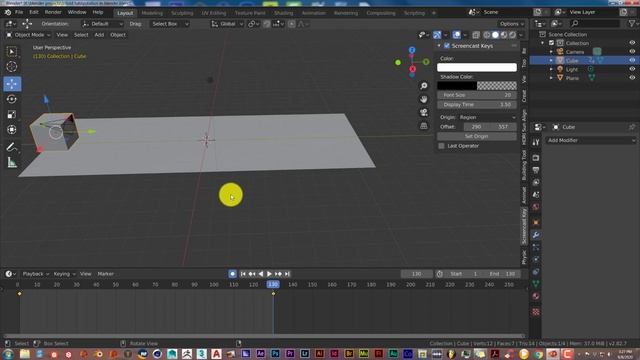Image resolution: width=640 pixels, height=360 pixels.
Task: Click the zoom view magnifier icon
Action: coord(424,86)
